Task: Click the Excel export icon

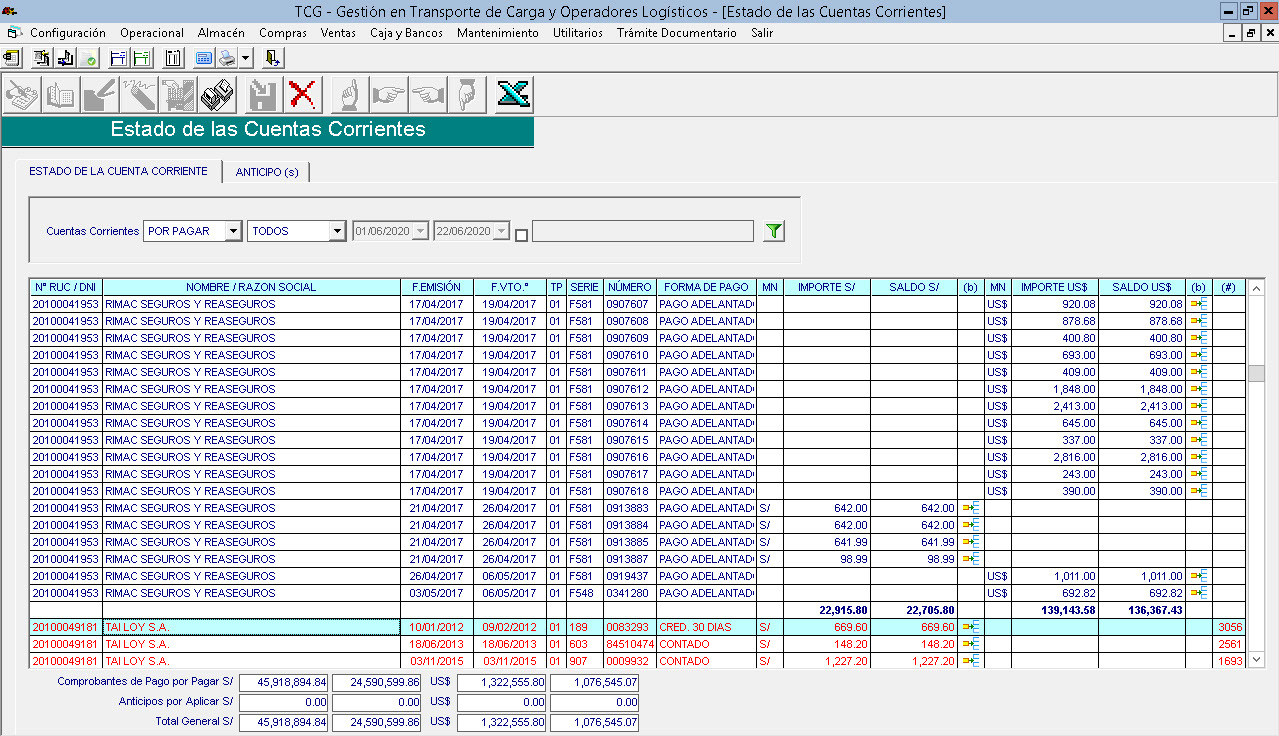Action: tap(514, 95)
